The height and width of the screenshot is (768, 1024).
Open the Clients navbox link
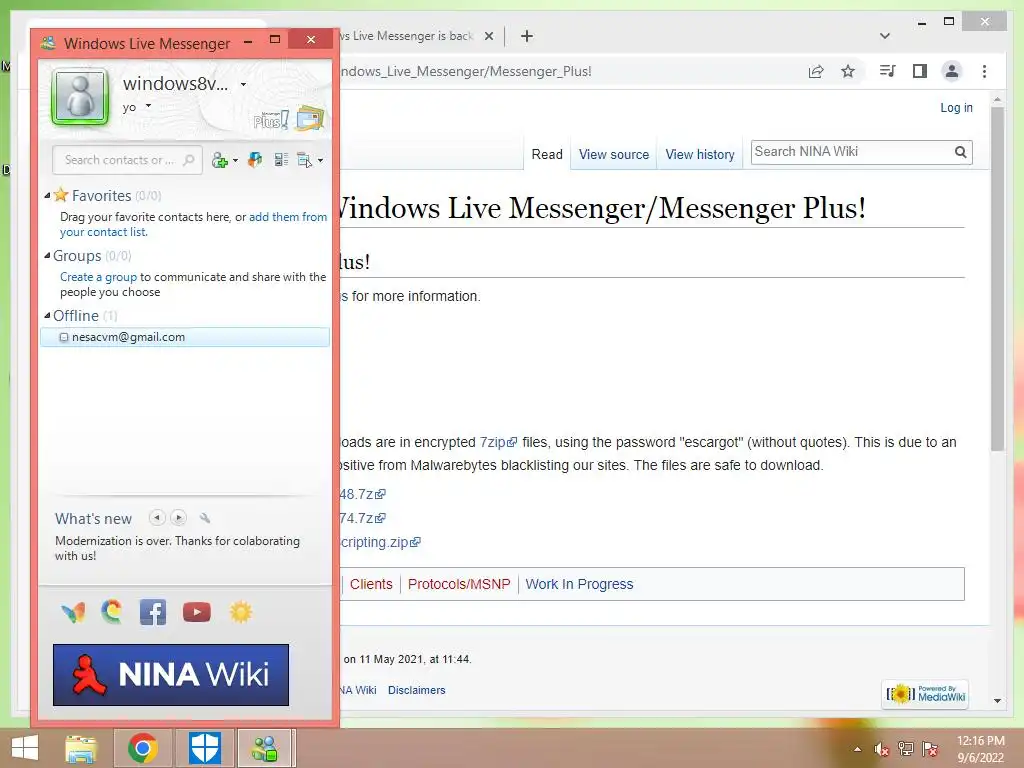tap(371, 584)
